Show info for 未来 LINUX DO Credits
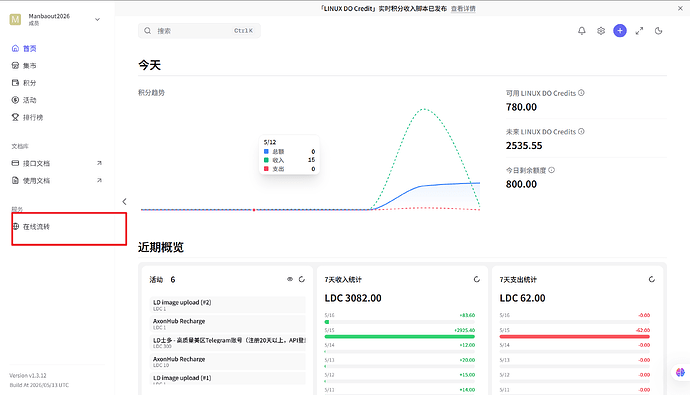690x395 pixels. 581,132
